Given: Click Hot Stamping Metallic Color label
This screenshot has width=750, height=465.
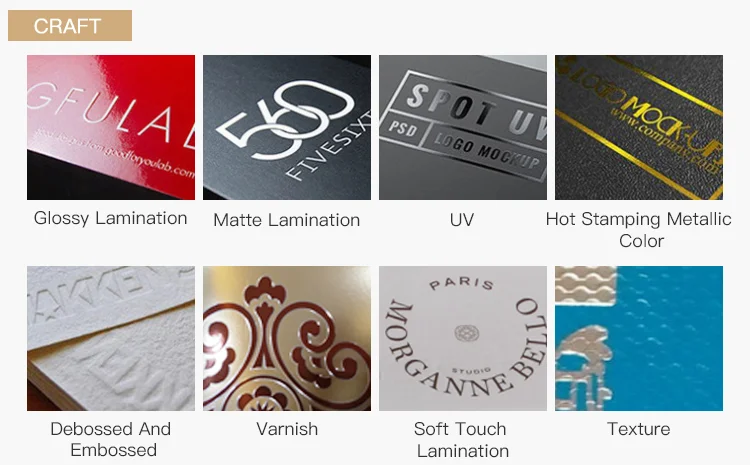Looking at the screenshot, I should [x=639, y=230].
